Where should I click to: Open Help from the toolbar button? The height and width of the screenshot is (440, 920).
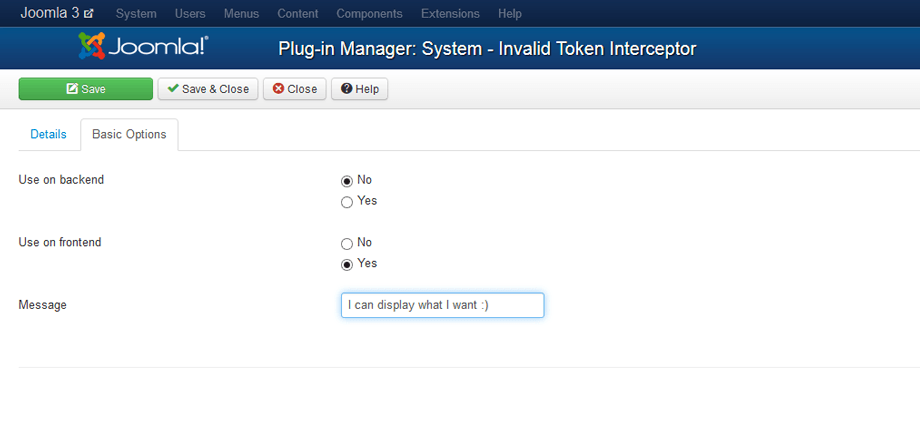click(x=360, y=89)
